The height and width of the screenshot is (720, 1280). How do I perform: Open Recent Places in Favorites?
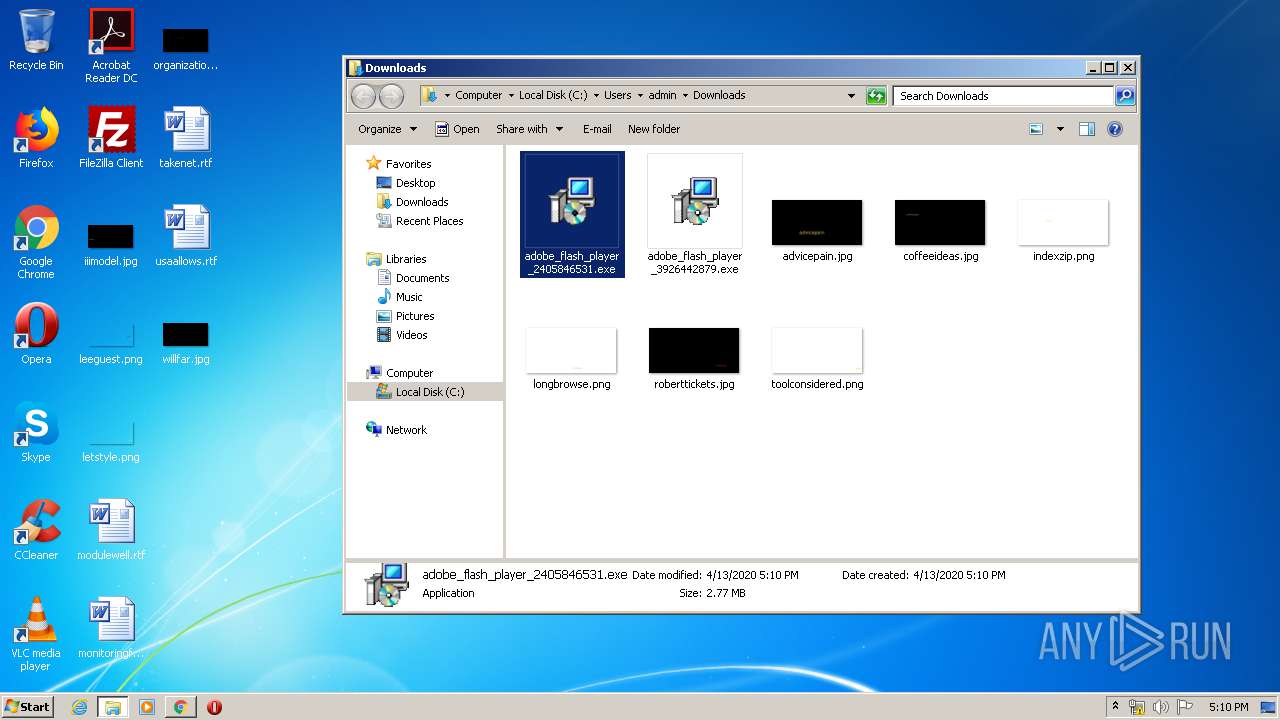pos(420,221)
